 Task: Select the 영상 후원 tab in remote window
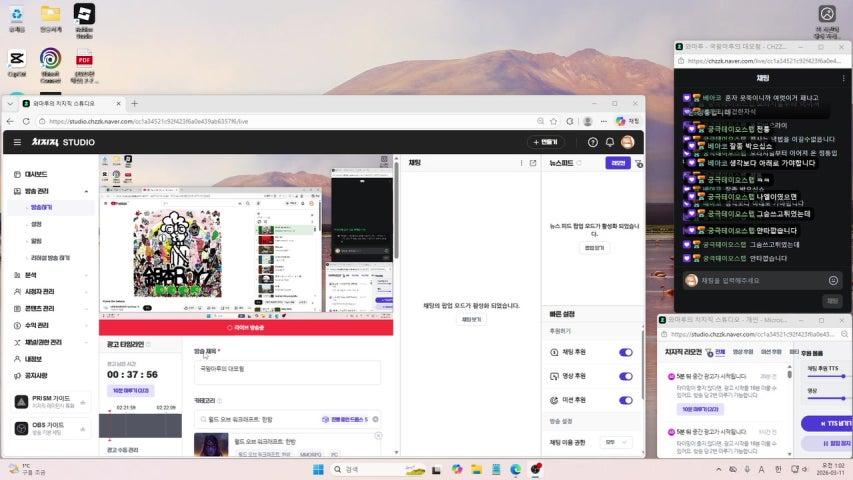tap(743, 352)
